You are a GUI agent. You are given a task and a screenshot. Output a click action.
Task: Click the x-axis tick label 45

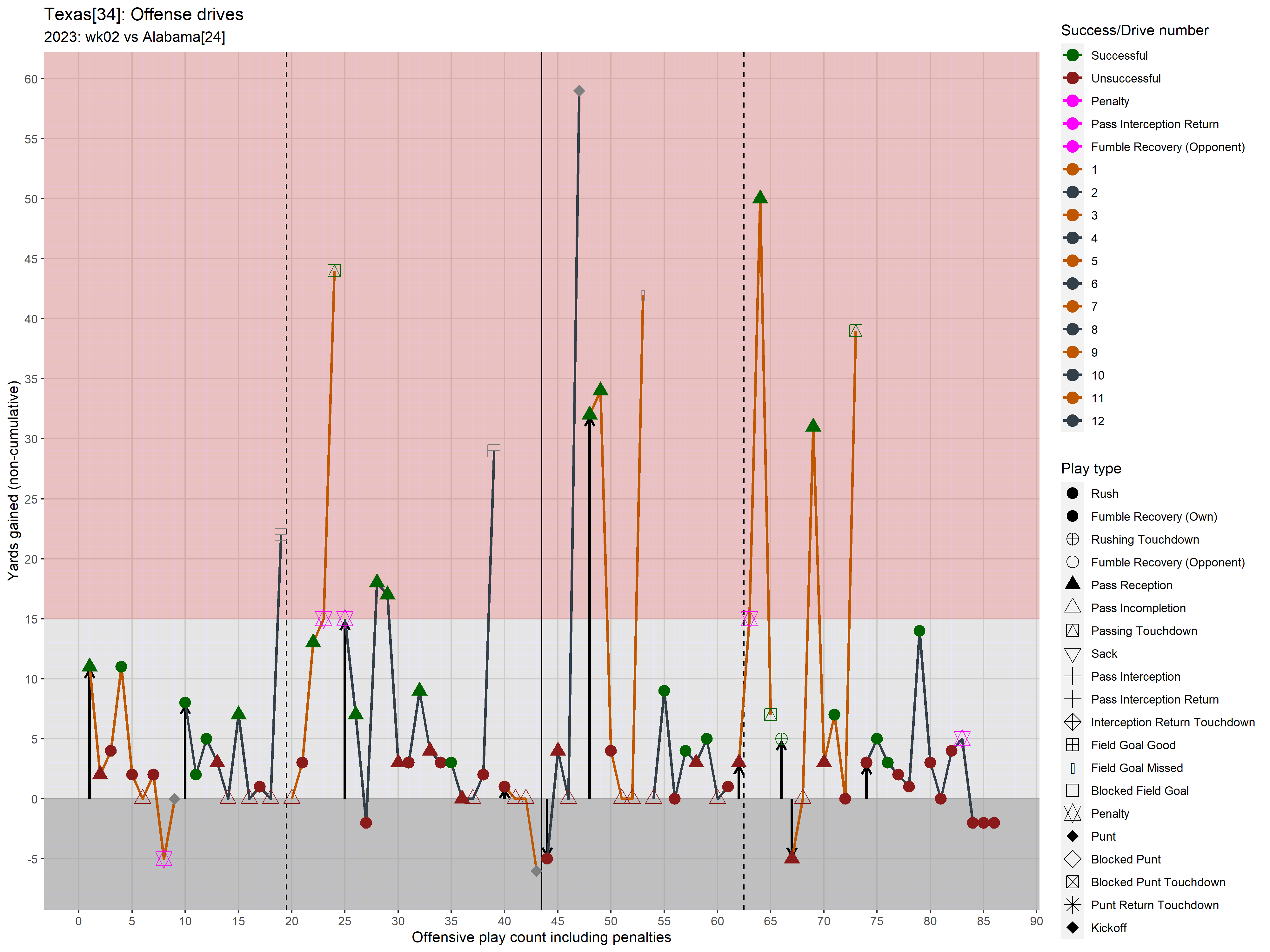pyautogui.click(x=558, y=921)
